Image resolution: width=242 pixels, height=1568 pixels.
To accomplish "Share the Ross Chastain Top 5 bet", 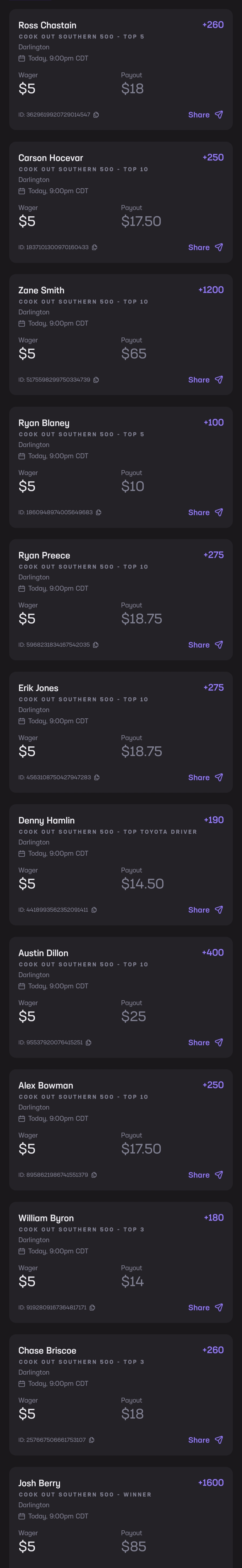I will (205, 114).
